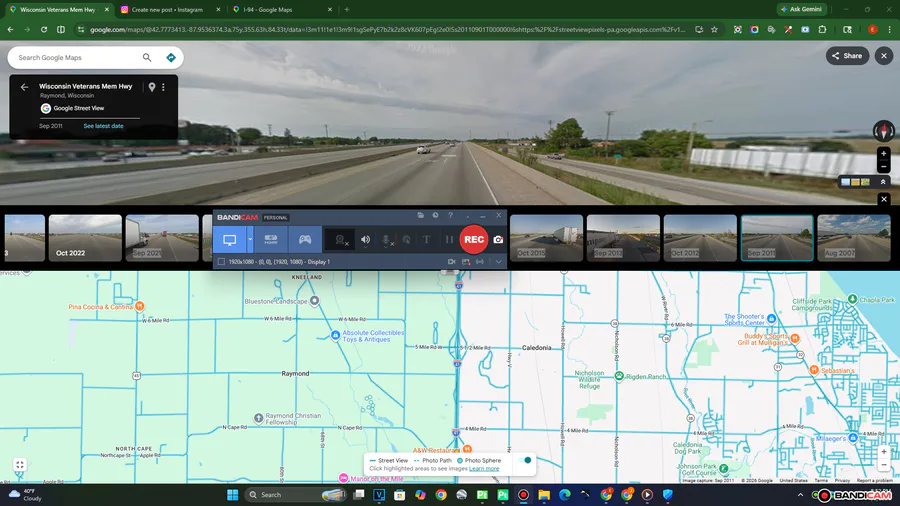This screenshot has width=900, height=506.
Task: Select Bandicam game recording mode
Action: (305, 240)
